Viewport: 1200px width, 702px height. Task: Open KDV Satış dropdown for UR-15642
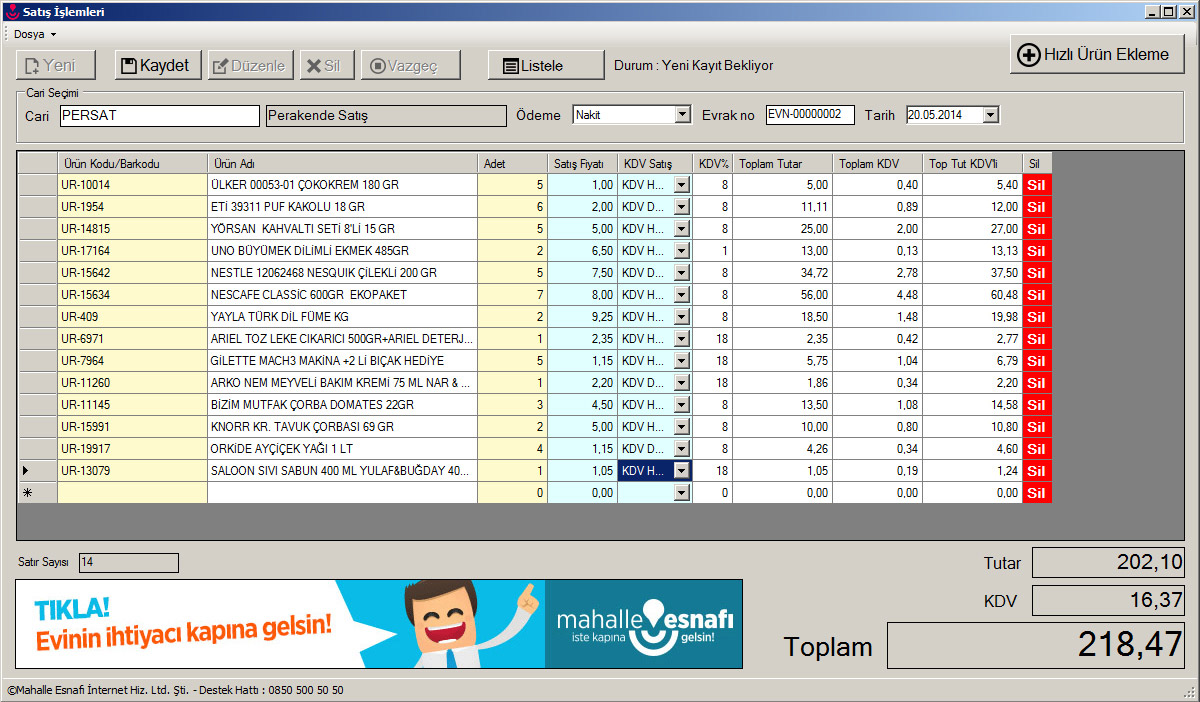tap(682, 273)
